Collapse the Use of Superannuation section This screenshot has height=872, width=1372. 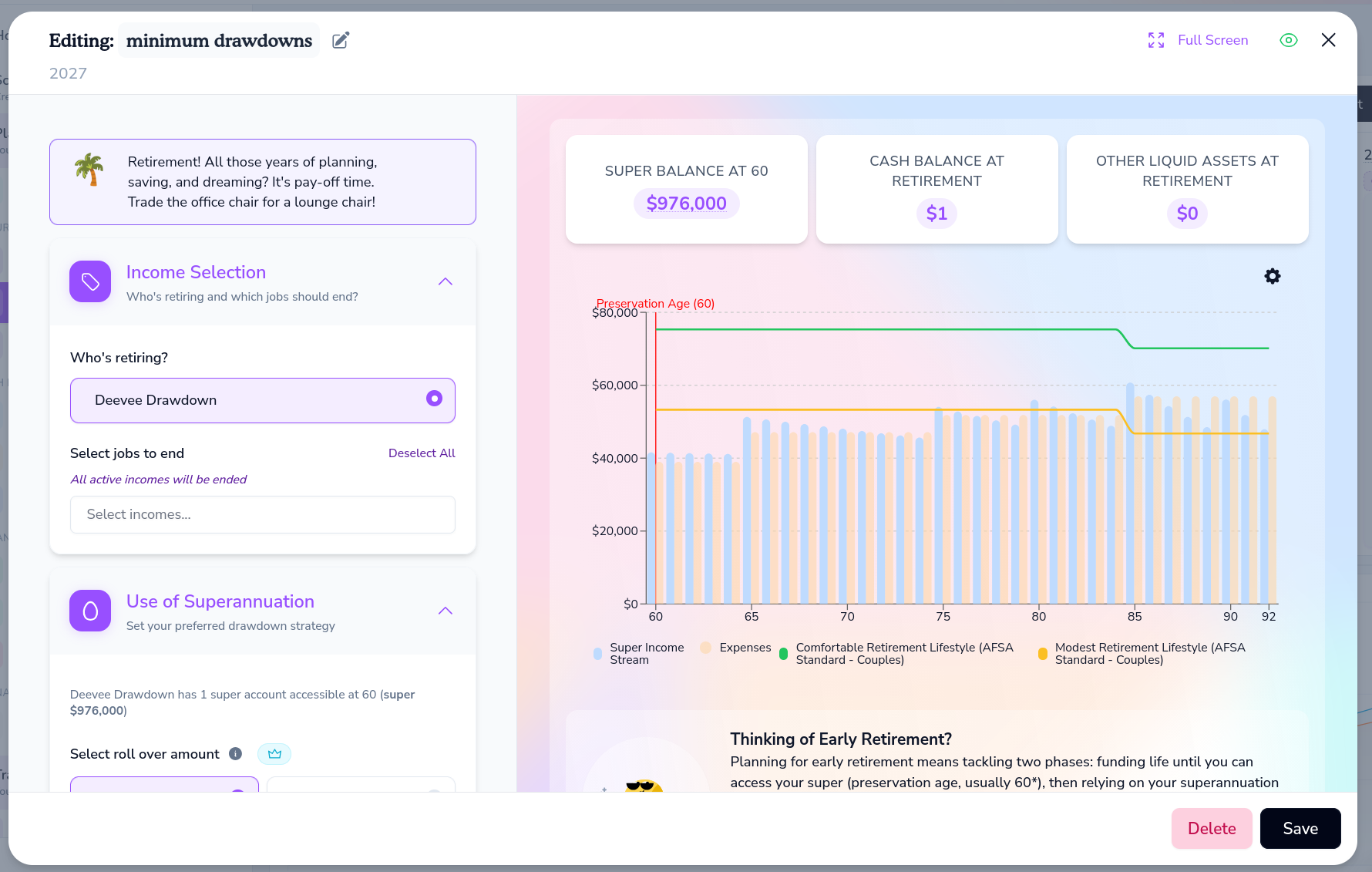coord(446,611)
